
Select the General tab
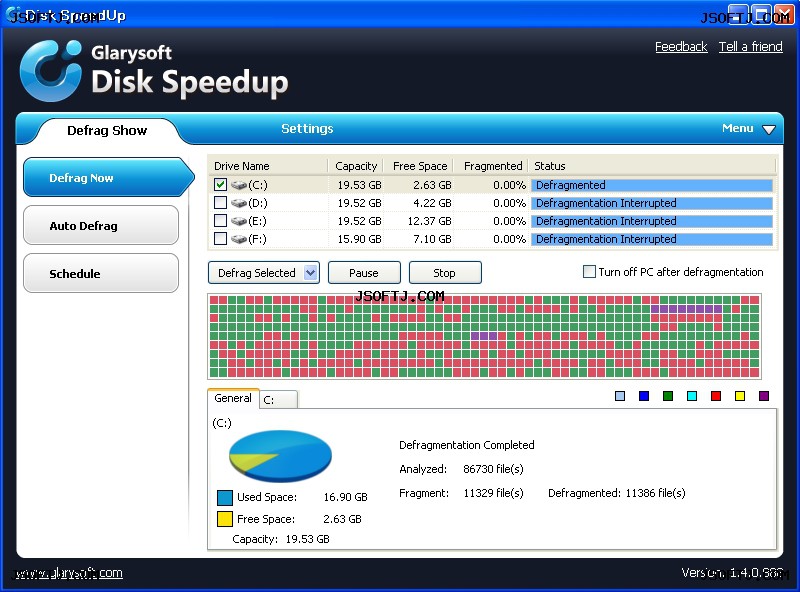click(233, 398)
